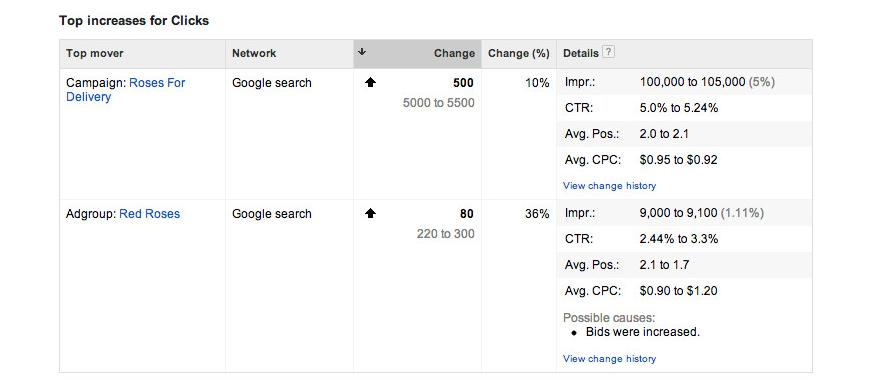Image resolution: width=870 pixels, height=380 pixels.
Task: Click the Details help question mark icon
Action: coord(609,53)
